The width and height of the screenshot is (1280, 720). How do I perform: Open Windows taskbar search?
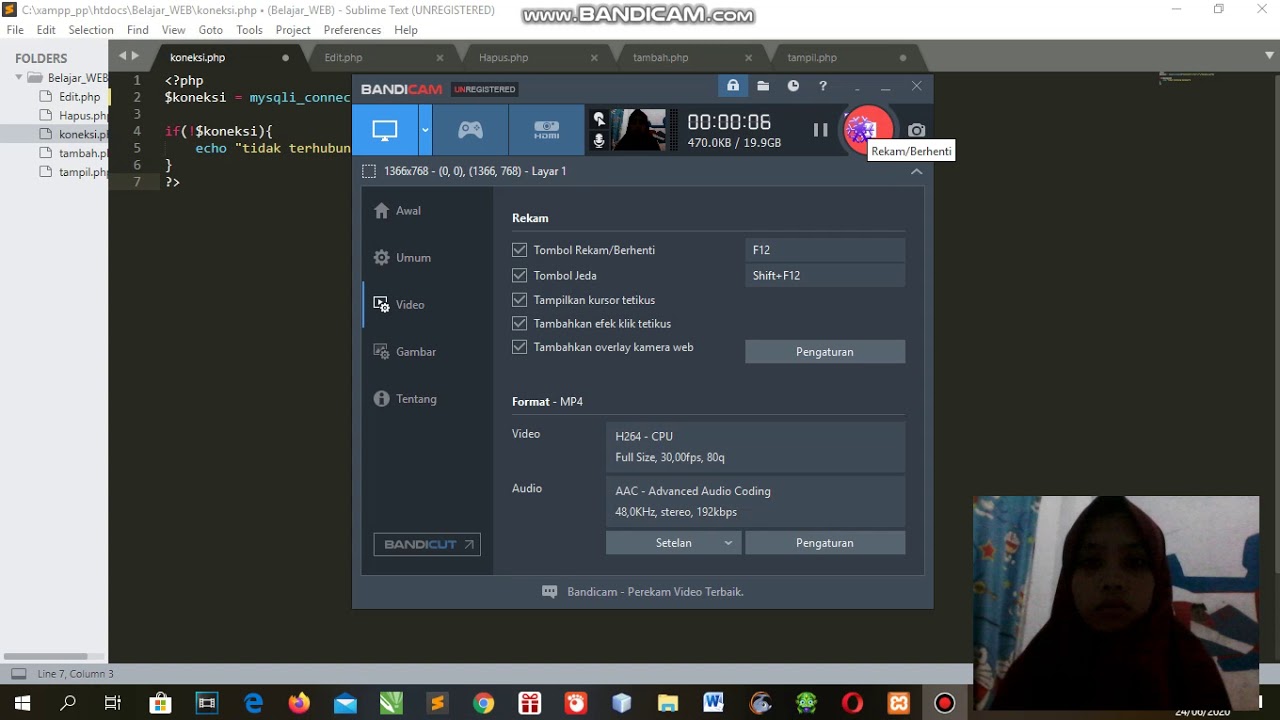(x=68, y=704)
